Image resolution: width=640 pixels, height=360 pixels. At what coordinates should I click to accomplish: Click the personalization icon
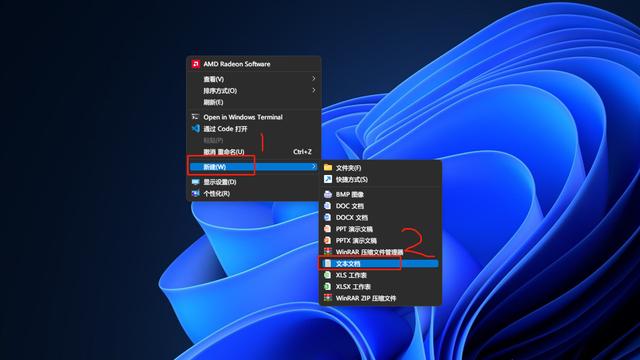(x=196, y=193)
